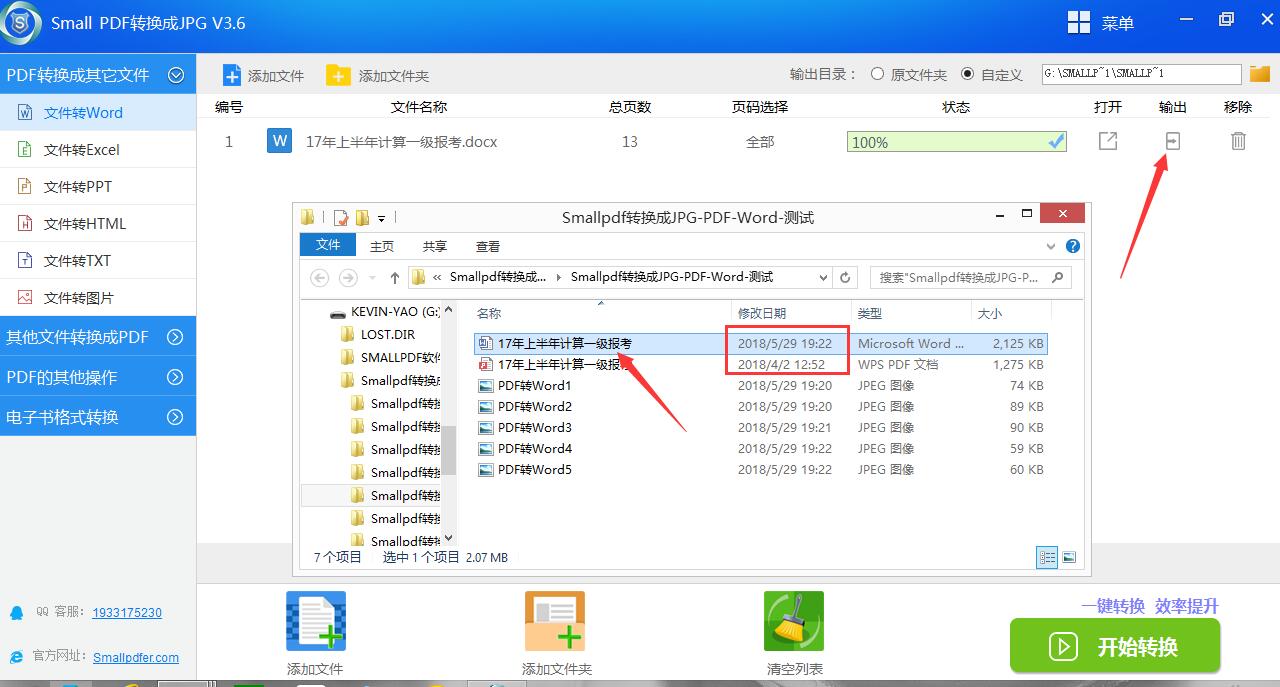Click the Explorer search box
Image resolution: width=1280 pixels, height=687 pixels.
(x=970, y=278)
